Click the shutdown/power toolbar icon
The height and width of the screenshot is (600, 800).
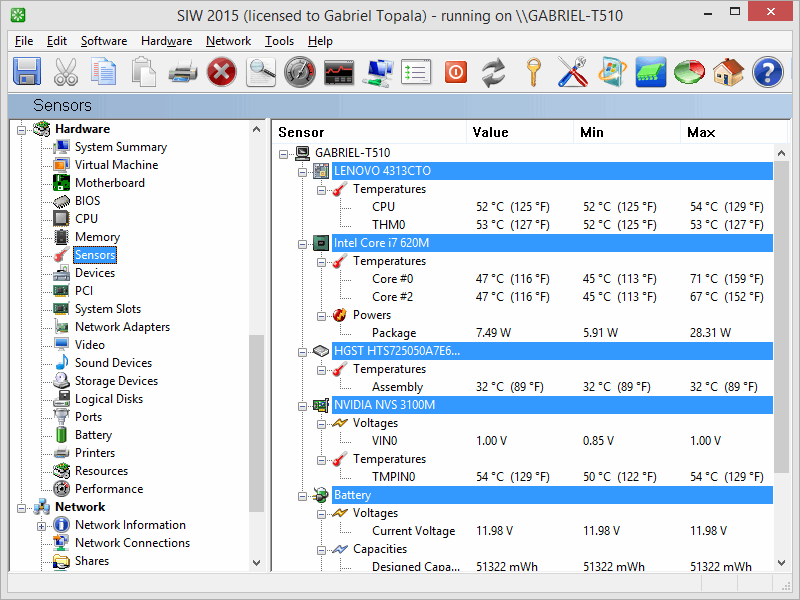pos(455,72)
